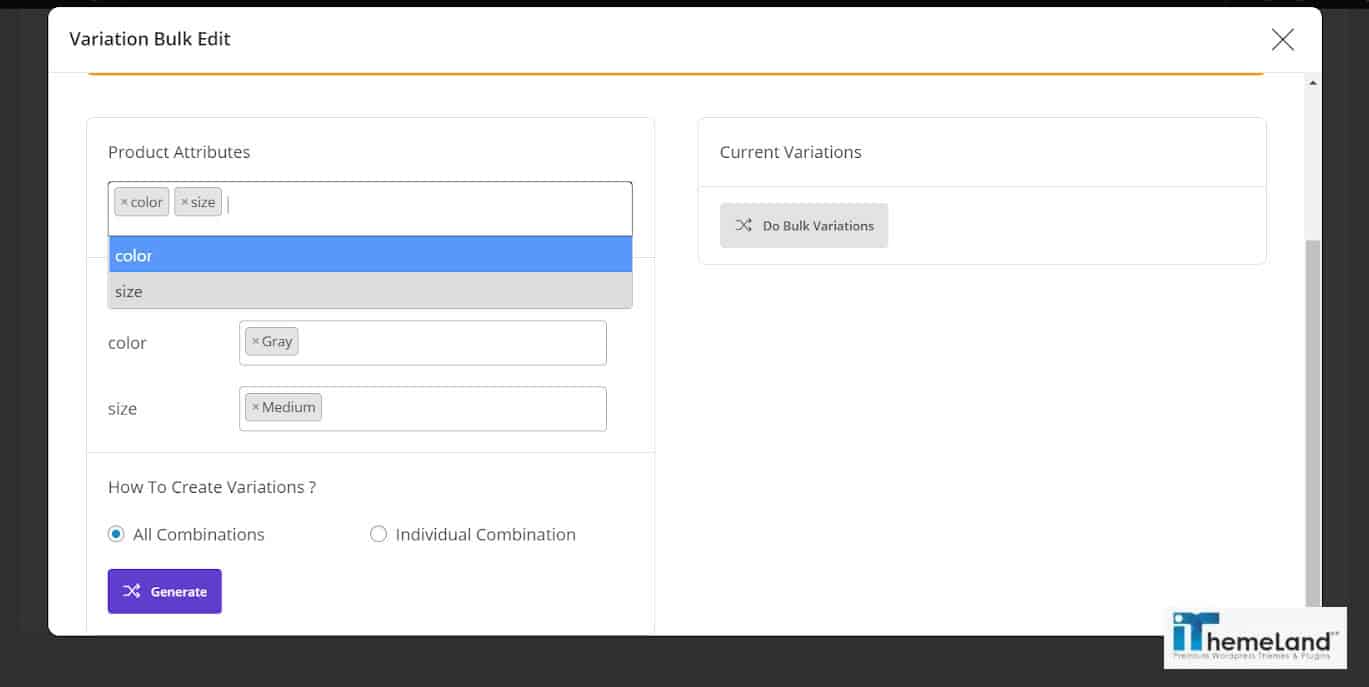Click shuffle icon in Generate button

[x=131, y=591]
